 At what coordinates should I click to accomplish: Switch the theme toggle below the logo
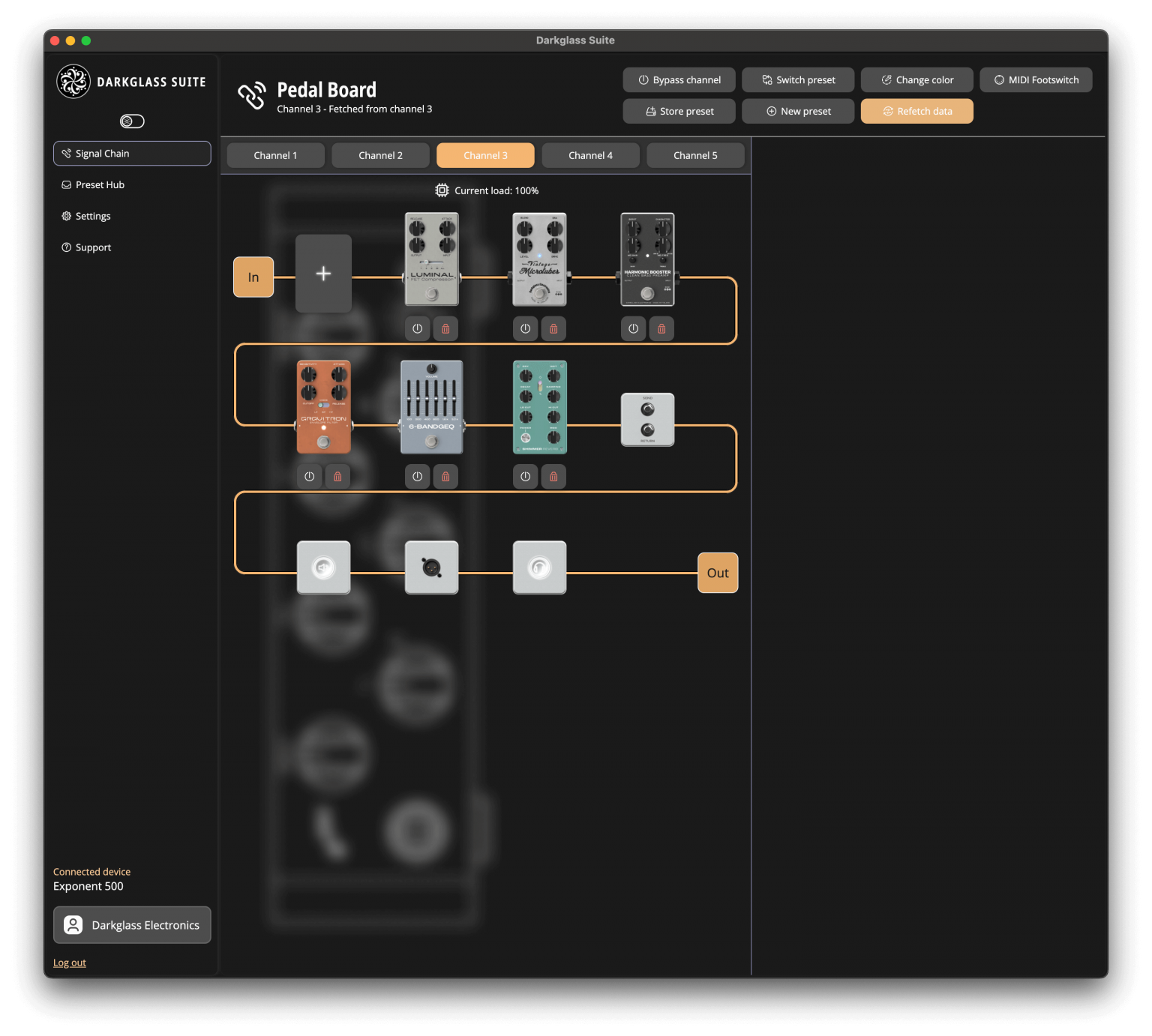coord(132,121)
